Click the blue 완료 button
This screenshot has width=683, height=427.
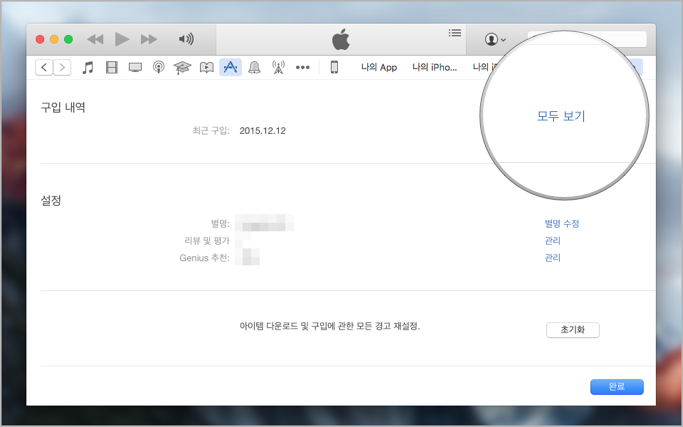pos(617,386)
